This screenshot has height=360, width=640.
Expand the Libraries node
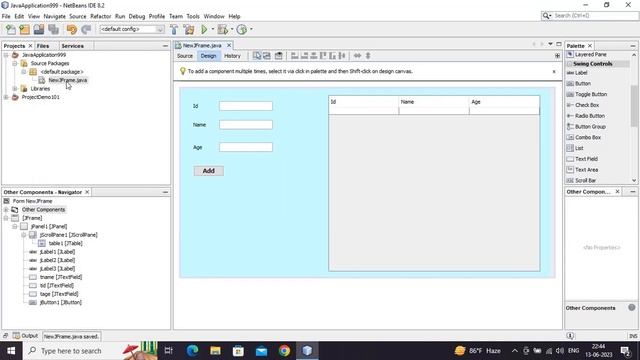pyautogui.click(x=15, y=89)
